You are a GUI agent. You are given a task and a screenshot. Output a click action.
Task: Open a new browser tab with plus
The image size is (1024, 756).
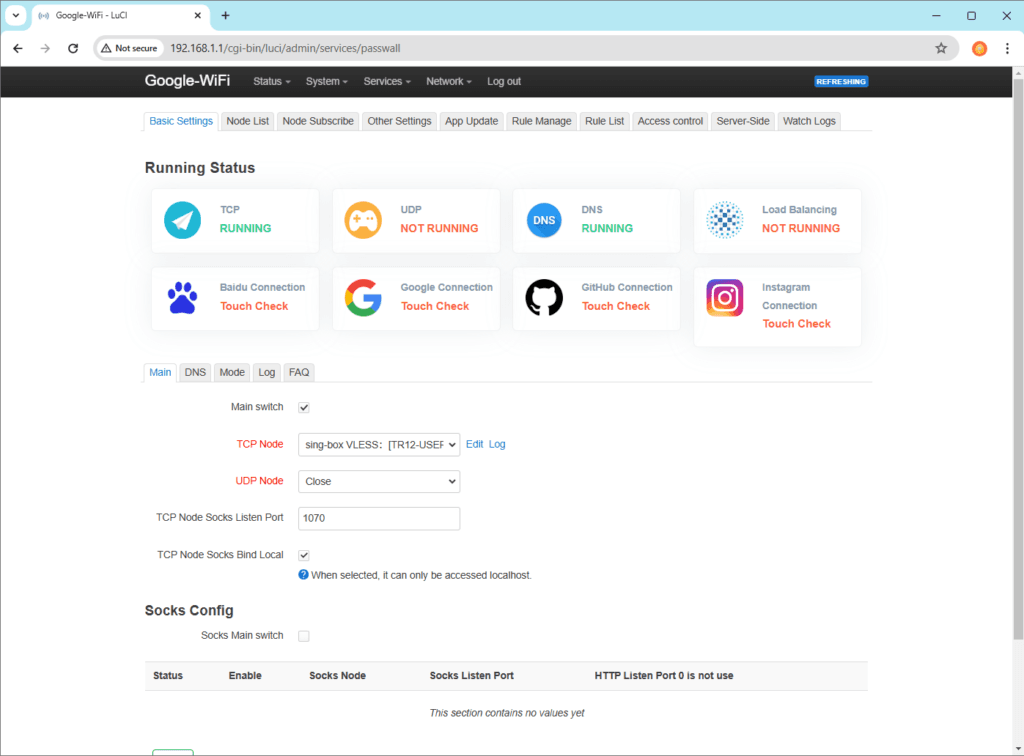click(225, 15)
